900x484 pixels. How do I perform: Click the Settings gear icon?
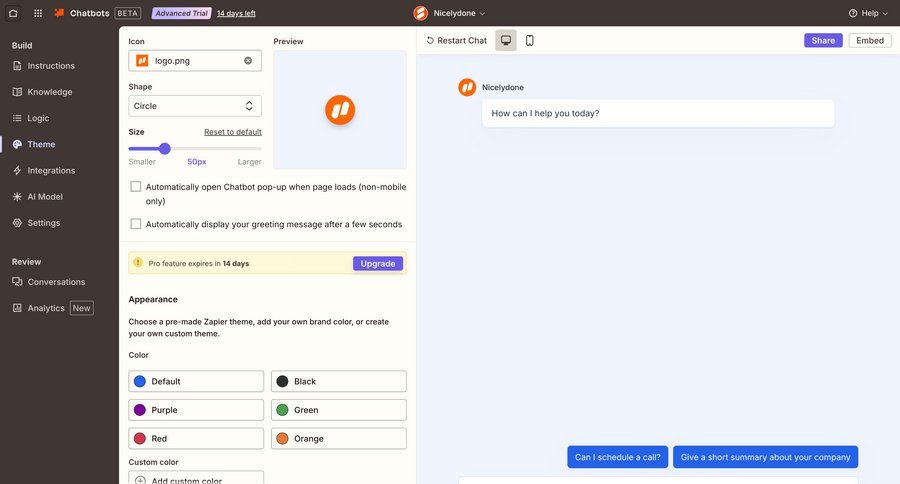[x=17, y=223]
